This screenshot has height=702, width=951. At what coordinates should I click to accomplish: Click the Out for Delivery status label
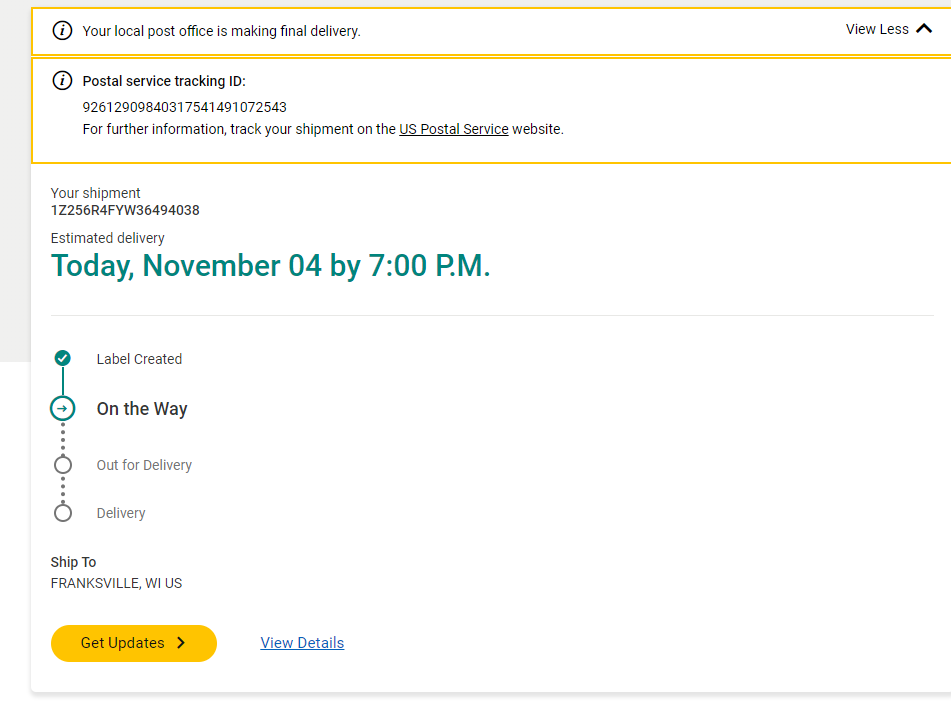(144, 465)
